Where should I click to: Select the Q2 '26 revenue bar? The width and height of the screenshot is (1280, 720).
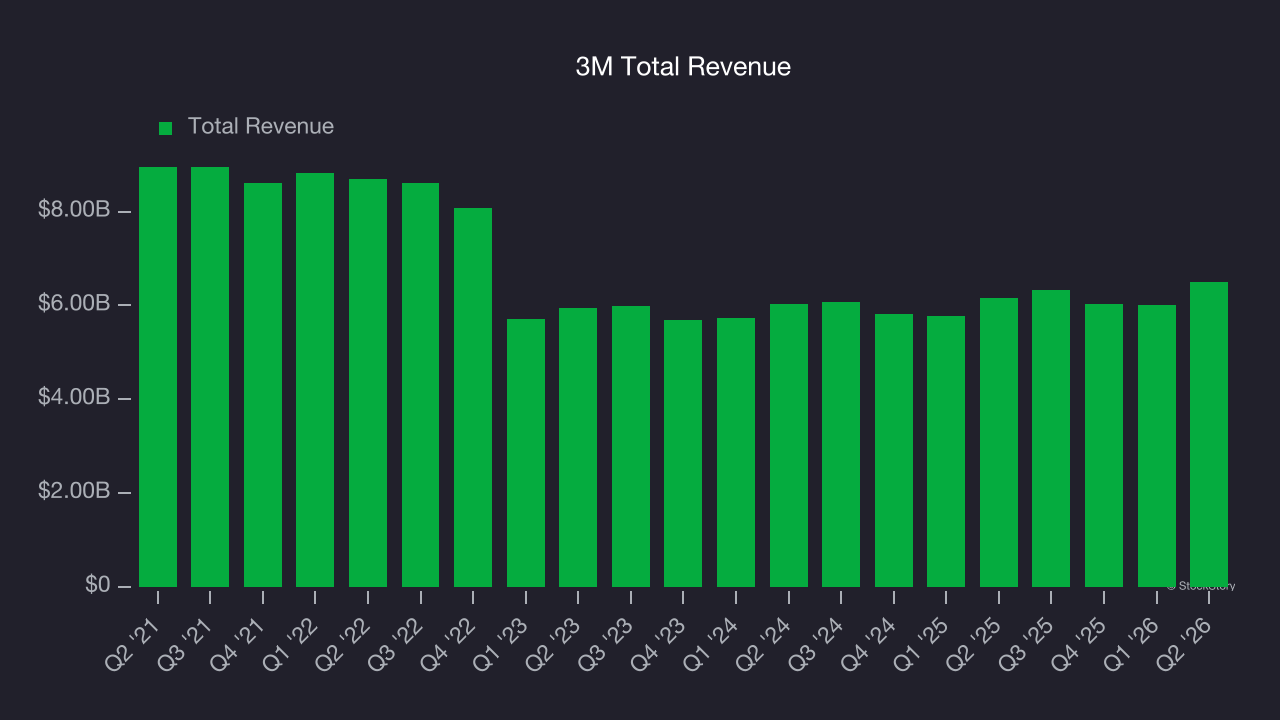click(1209, 434)
